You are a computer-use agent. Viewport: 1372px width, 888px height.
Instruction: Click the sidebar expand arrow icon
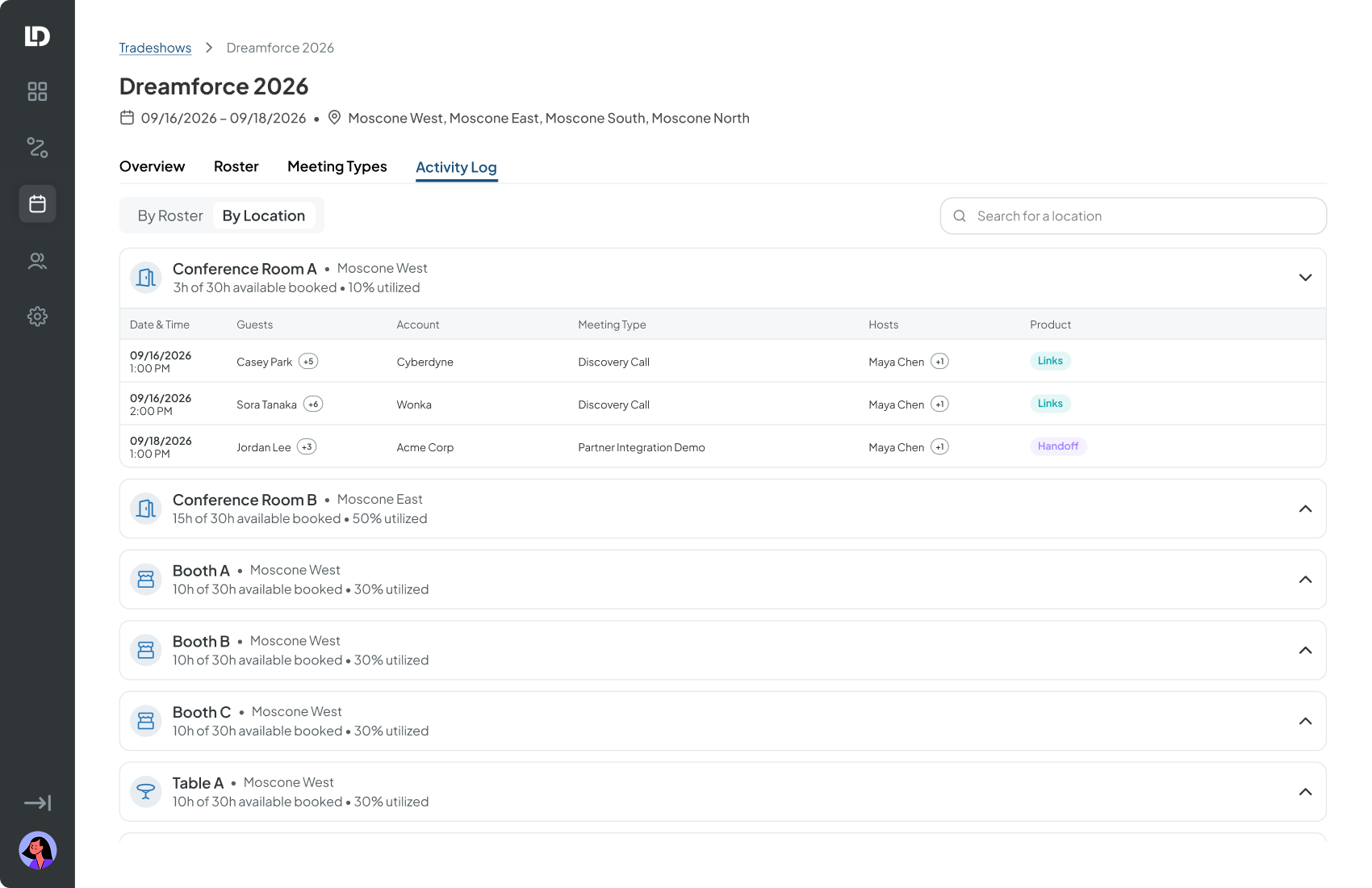[x=37, y=802]
